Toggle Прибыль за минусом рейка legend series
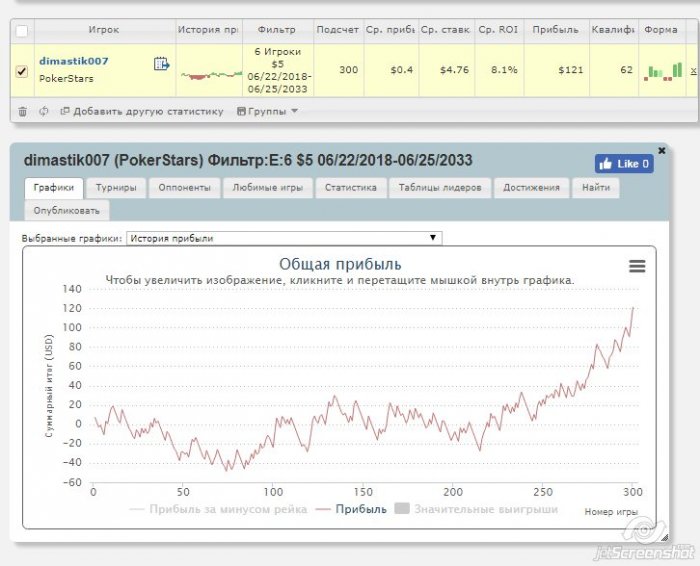 218,509
